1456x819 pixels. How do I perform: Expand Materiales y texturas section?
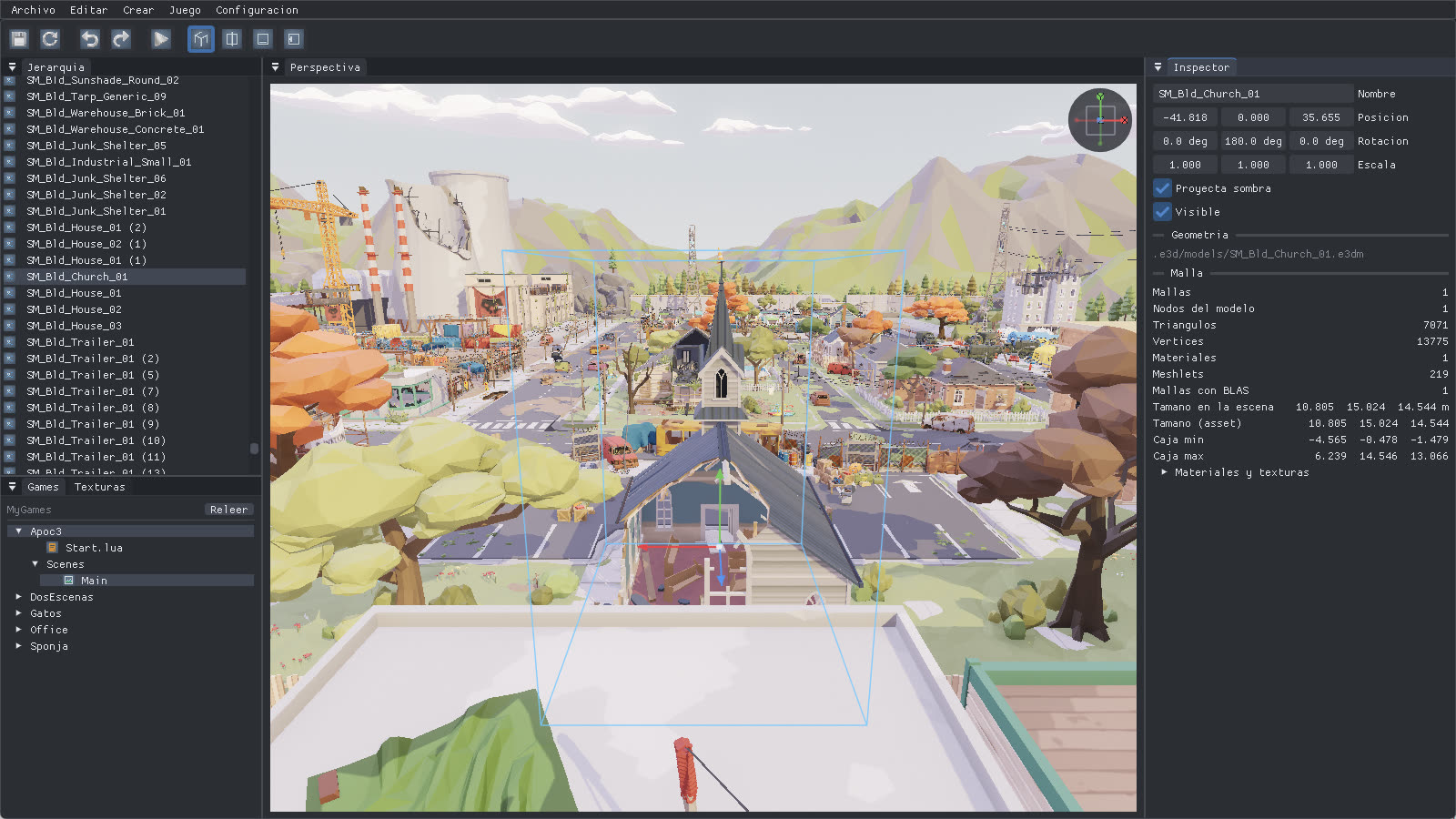(x=1164, y=472)
